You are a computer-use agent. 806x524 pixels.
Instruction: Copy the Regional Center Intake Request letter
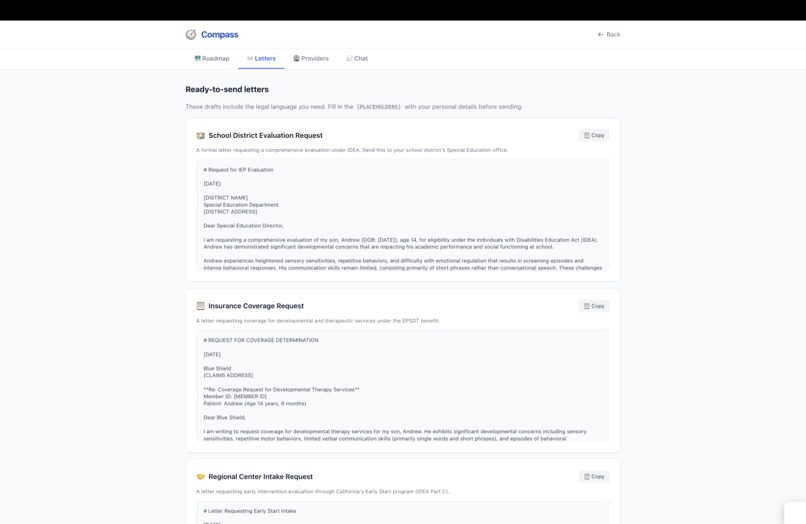(x=594, y=477)
